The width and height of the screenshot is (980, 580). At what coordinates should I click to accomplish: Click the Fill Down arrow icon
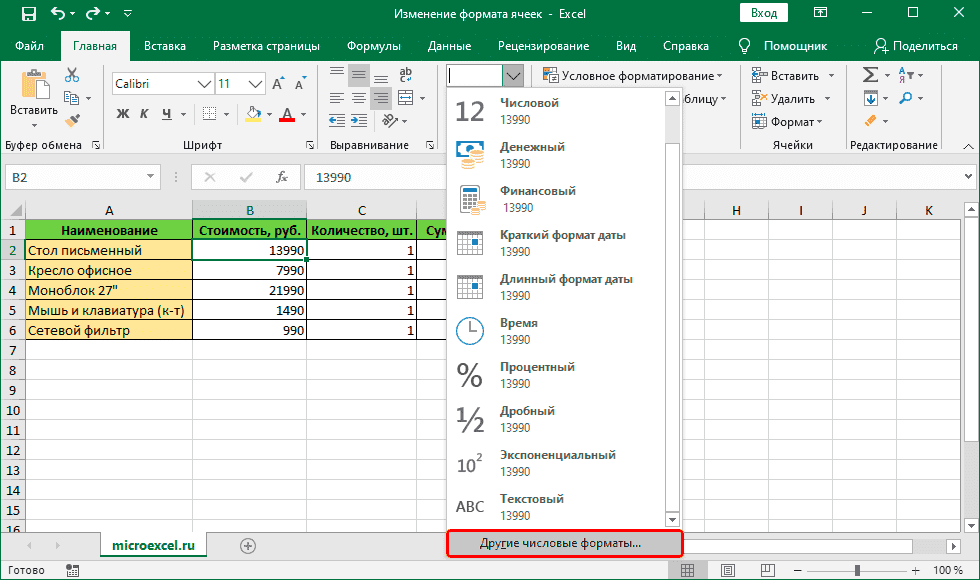(871, 98)
